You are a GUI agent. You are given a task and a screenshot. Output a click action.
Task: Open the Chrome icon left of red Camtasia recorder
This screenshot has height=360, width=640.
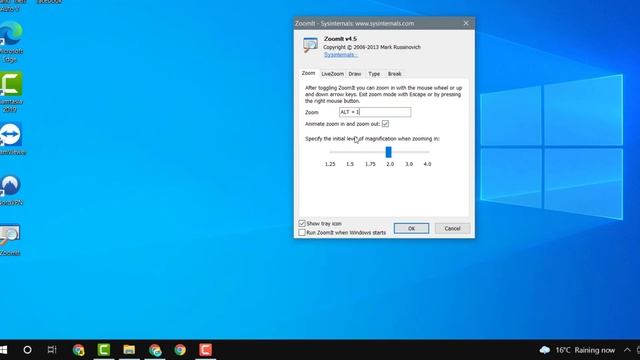click(x=180, y=350)
